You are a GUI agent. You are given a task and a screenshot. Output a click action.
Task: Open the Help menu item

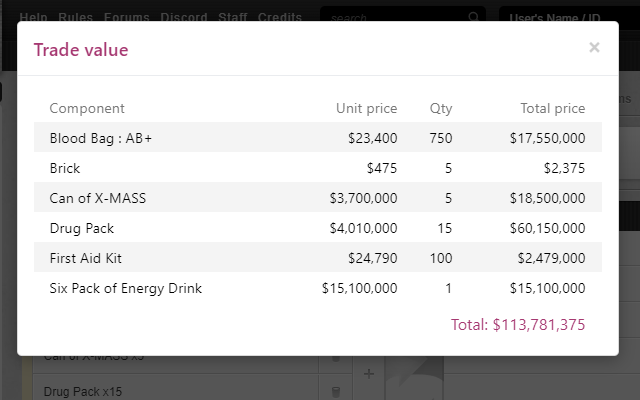click(33, 18)
